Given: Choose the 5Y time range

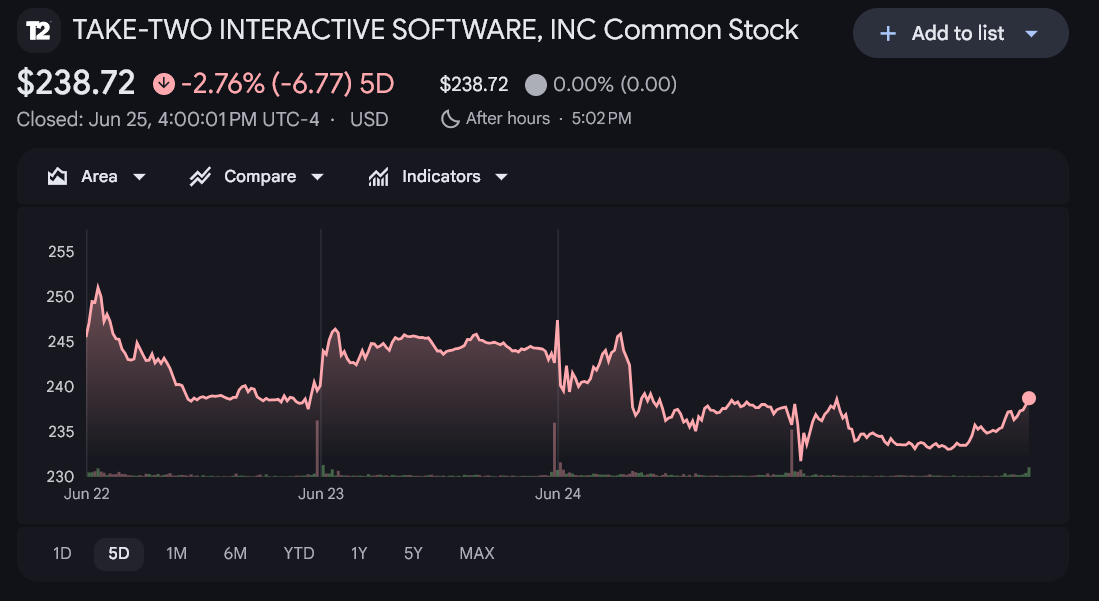Looking at the screenshot, I should click(x=414, y=553).
